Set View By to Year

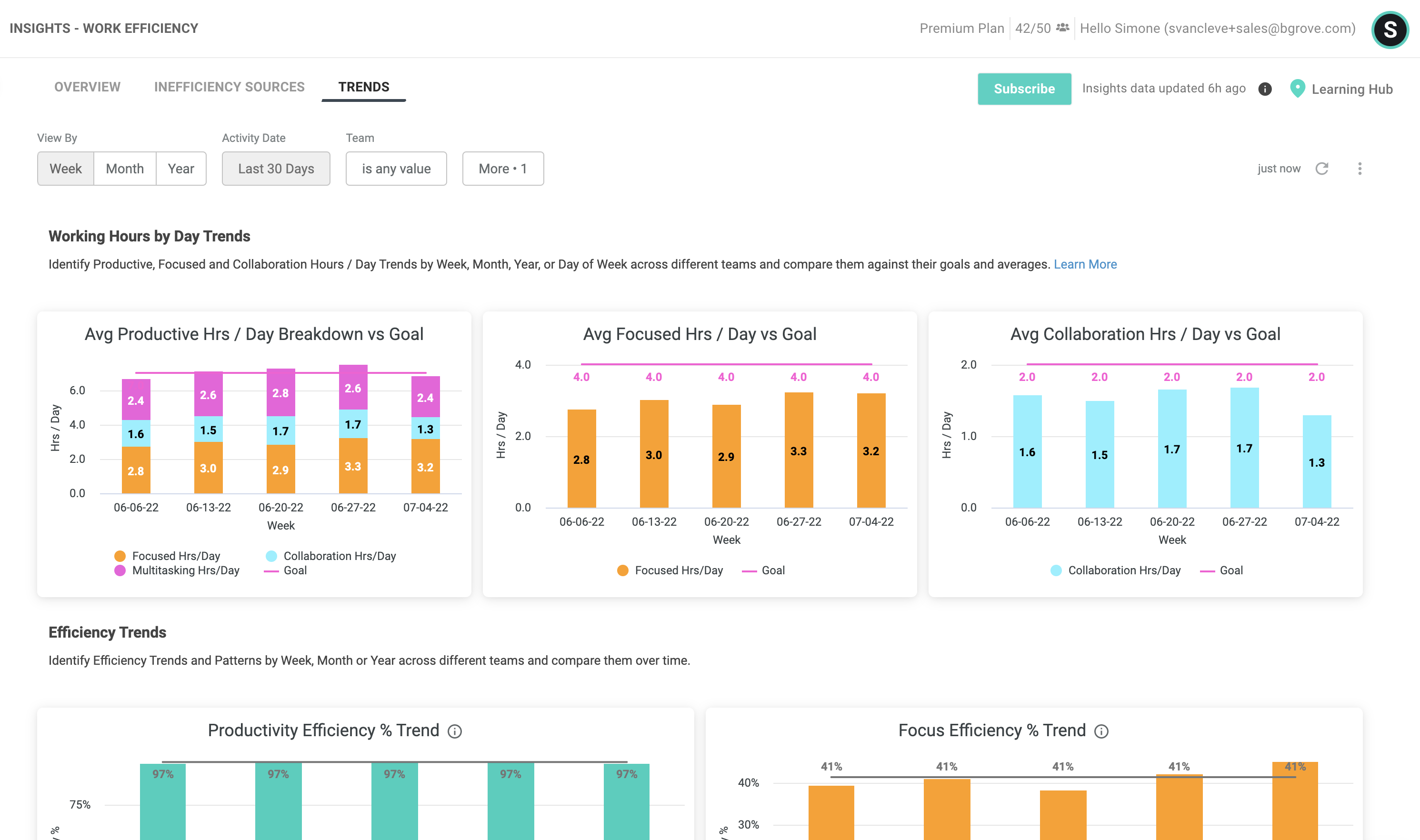pyautogui.click(x=180, y=169)
